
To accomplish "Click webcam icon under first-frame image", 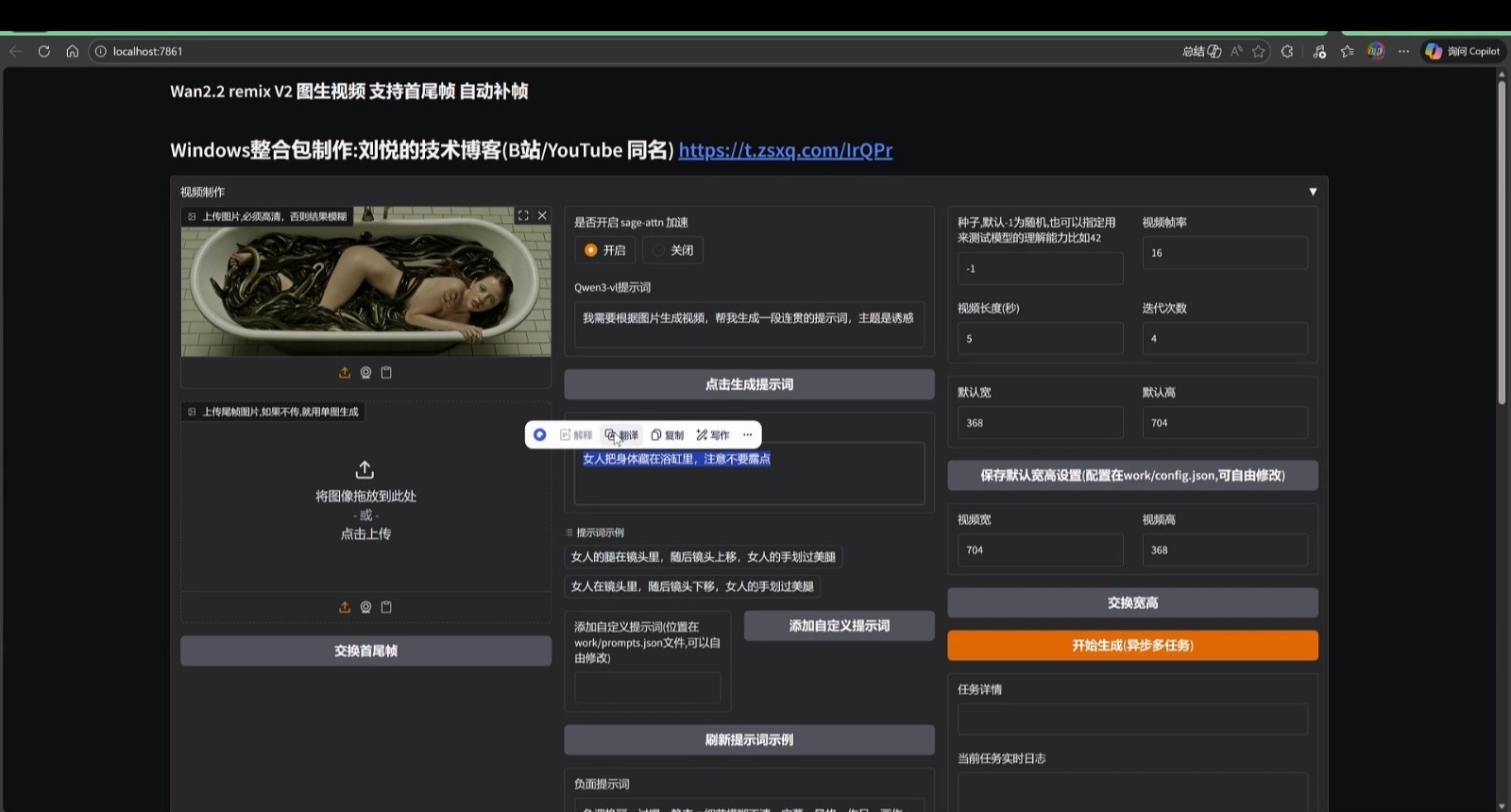I will 365,373.
